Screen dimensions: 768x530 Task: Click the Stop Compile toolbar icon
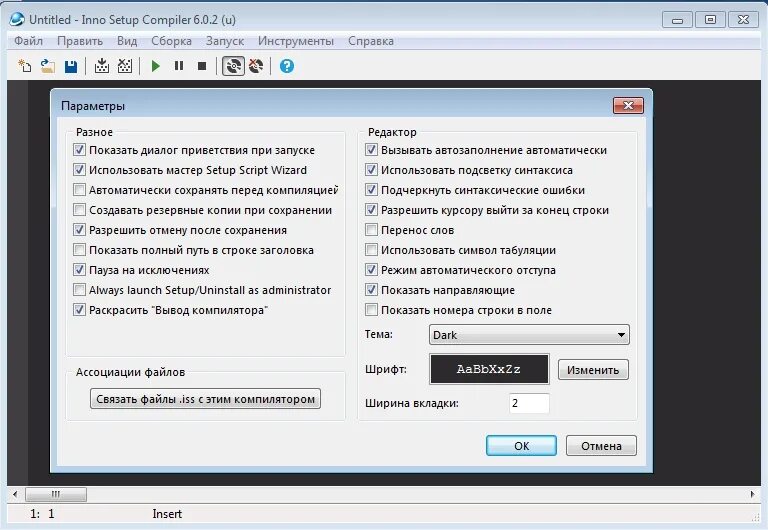tap(125, 66)
